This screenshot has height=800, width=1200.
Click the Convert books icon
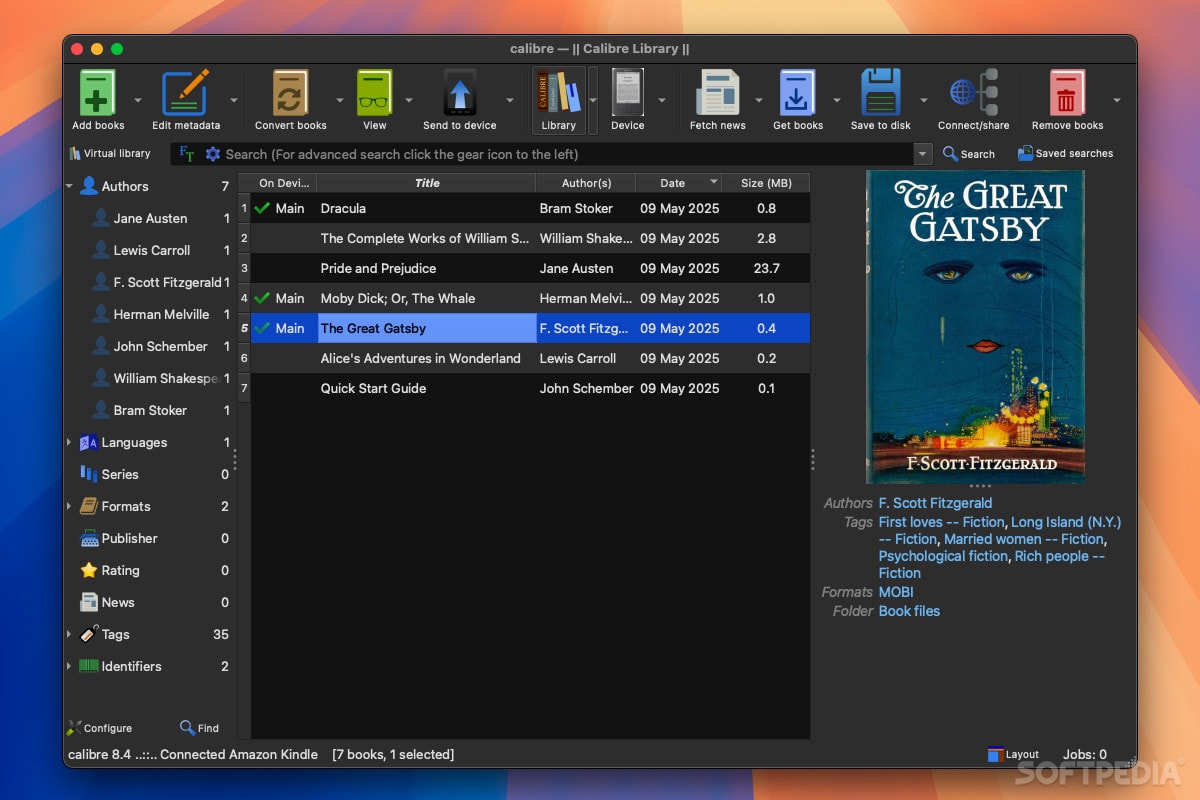[290, 94]
